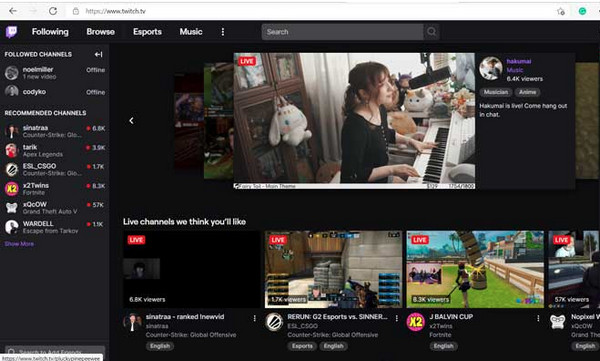Collapse the followed channels sidebar
Image resolution: width=600 pixels, height=361 pixels.
98,54
